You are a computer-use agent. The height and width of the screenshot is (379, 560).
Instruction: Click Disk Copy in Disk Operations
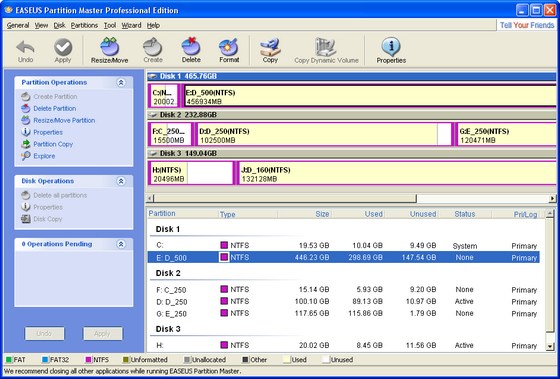tap(42, 219)
